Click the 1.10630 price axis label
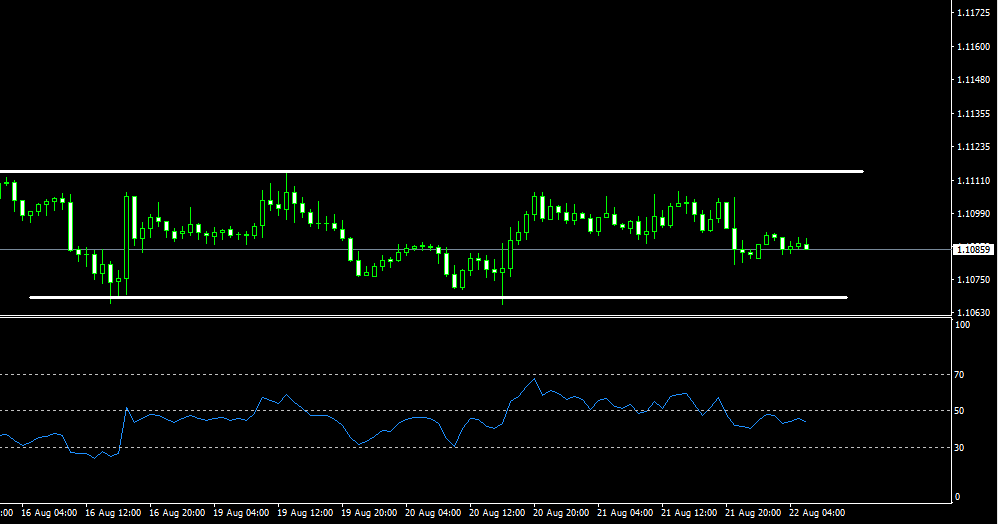The width and height of the screenshot is (999, 524). [974, 312]
